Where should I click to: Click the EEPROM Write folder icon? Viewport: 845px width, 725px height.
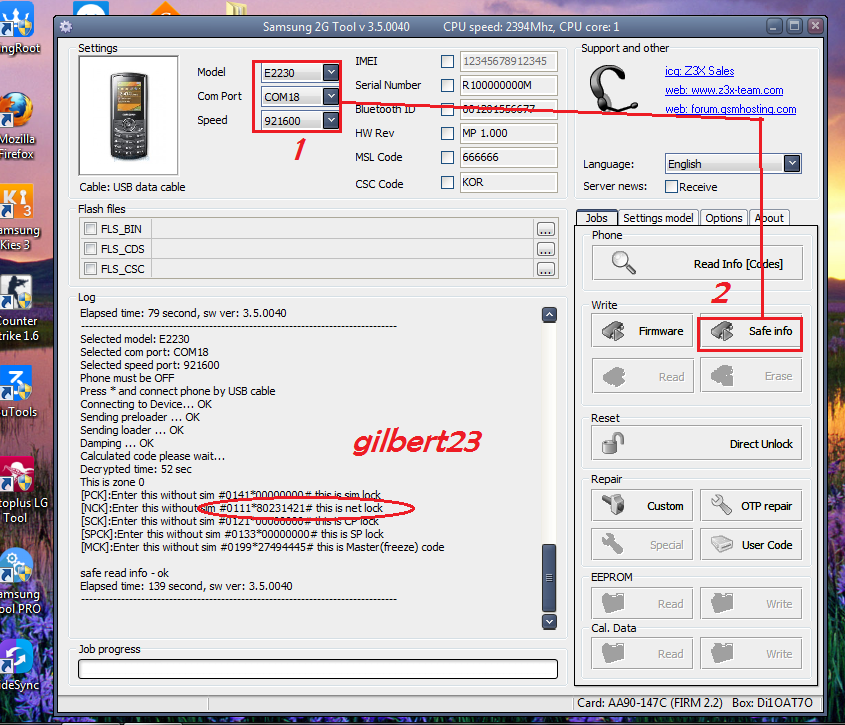[722, 603]
